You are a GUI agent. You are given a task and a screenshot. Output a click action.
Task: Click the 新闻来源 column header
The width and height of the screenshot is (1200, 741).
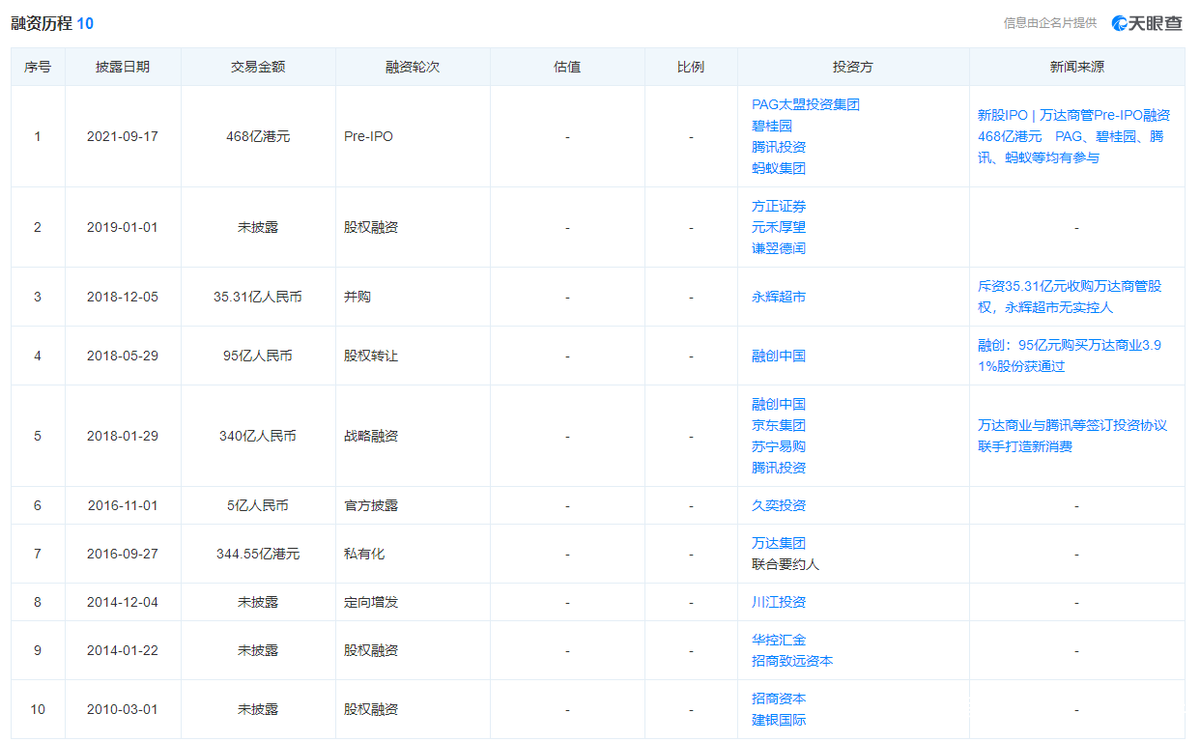coord(1077,67)
